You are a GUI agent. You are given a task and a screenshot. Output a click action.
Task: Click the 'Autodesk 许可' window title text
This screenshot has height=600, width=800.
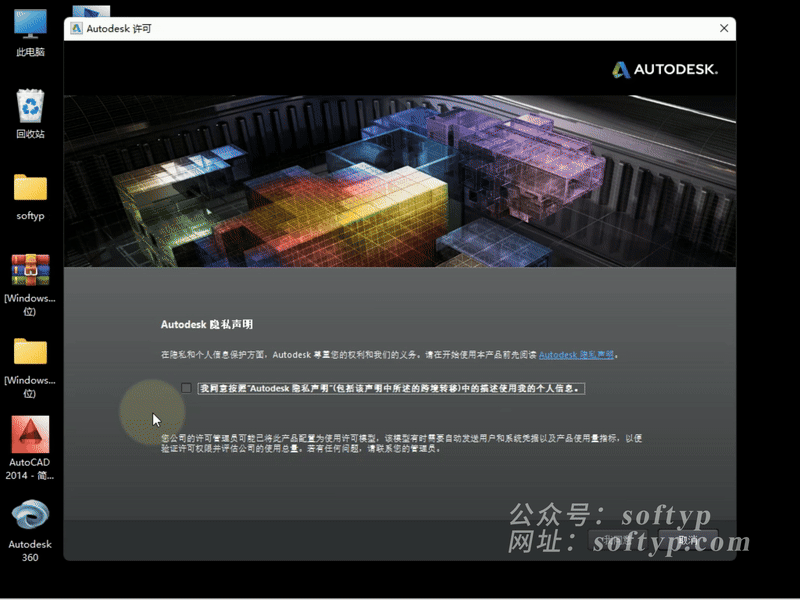coord(119,29)
